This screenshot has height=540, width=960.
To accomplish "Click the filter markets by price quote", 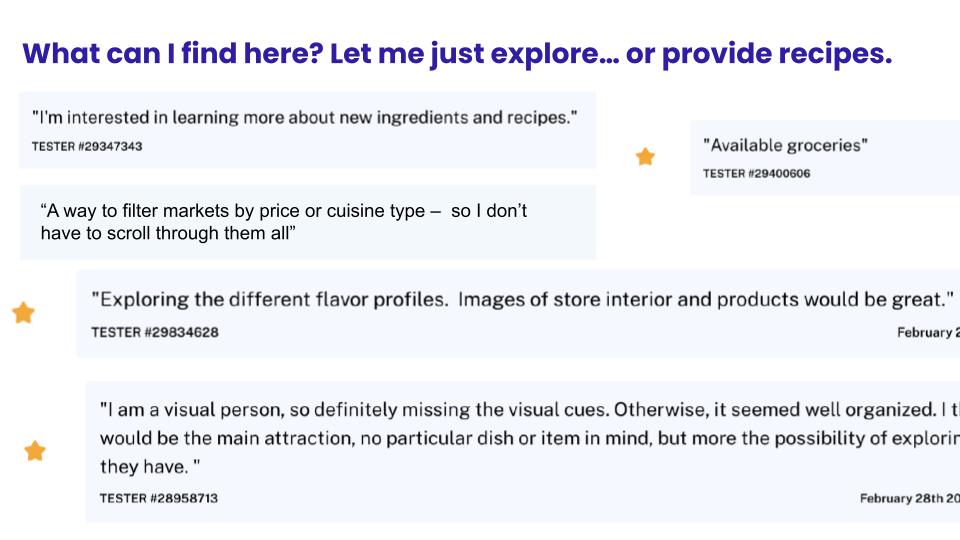I will pos(283,222).
